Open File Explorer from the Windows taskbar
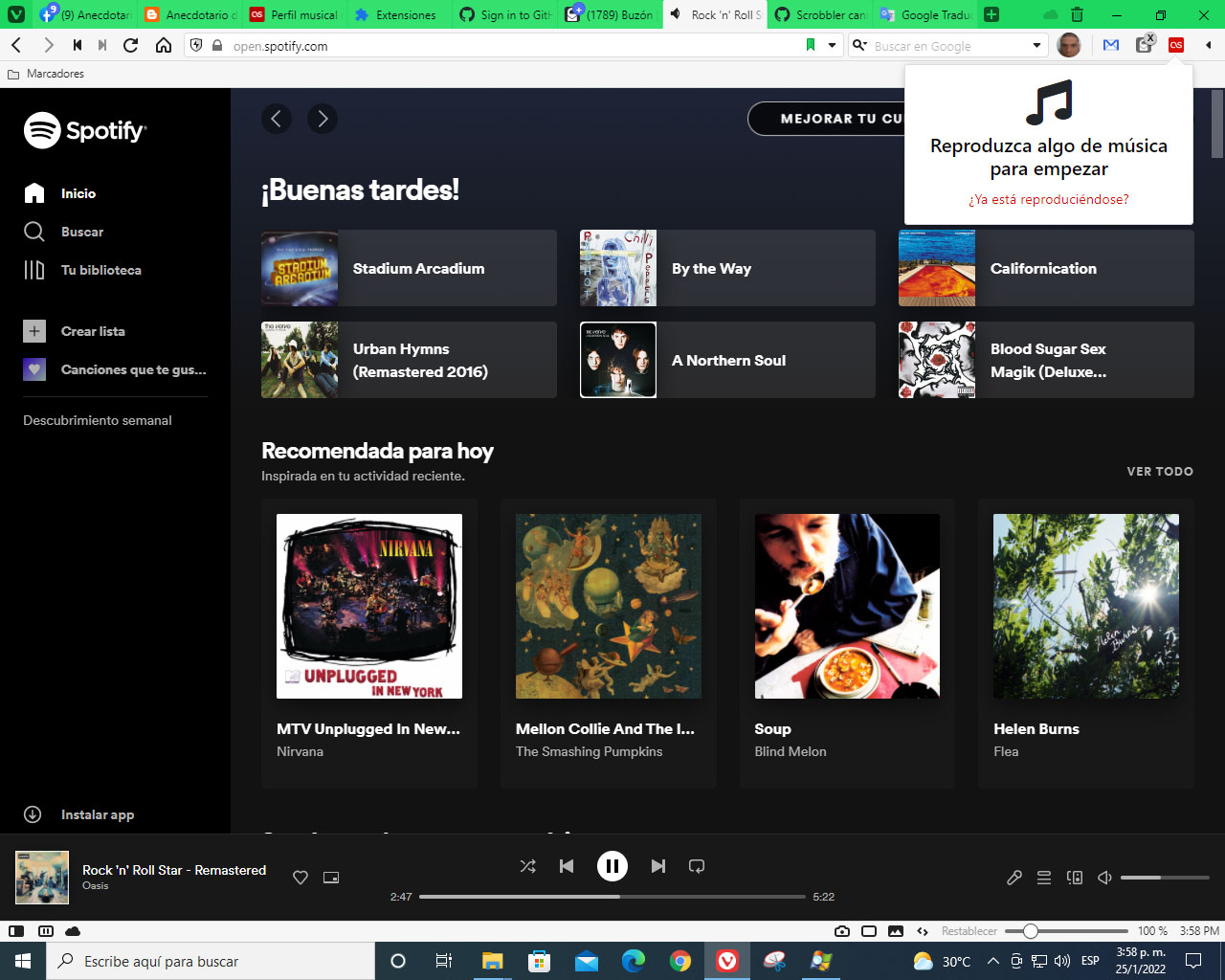The height and width of the screenshot is (980, 1225). [x=493, y=961]
